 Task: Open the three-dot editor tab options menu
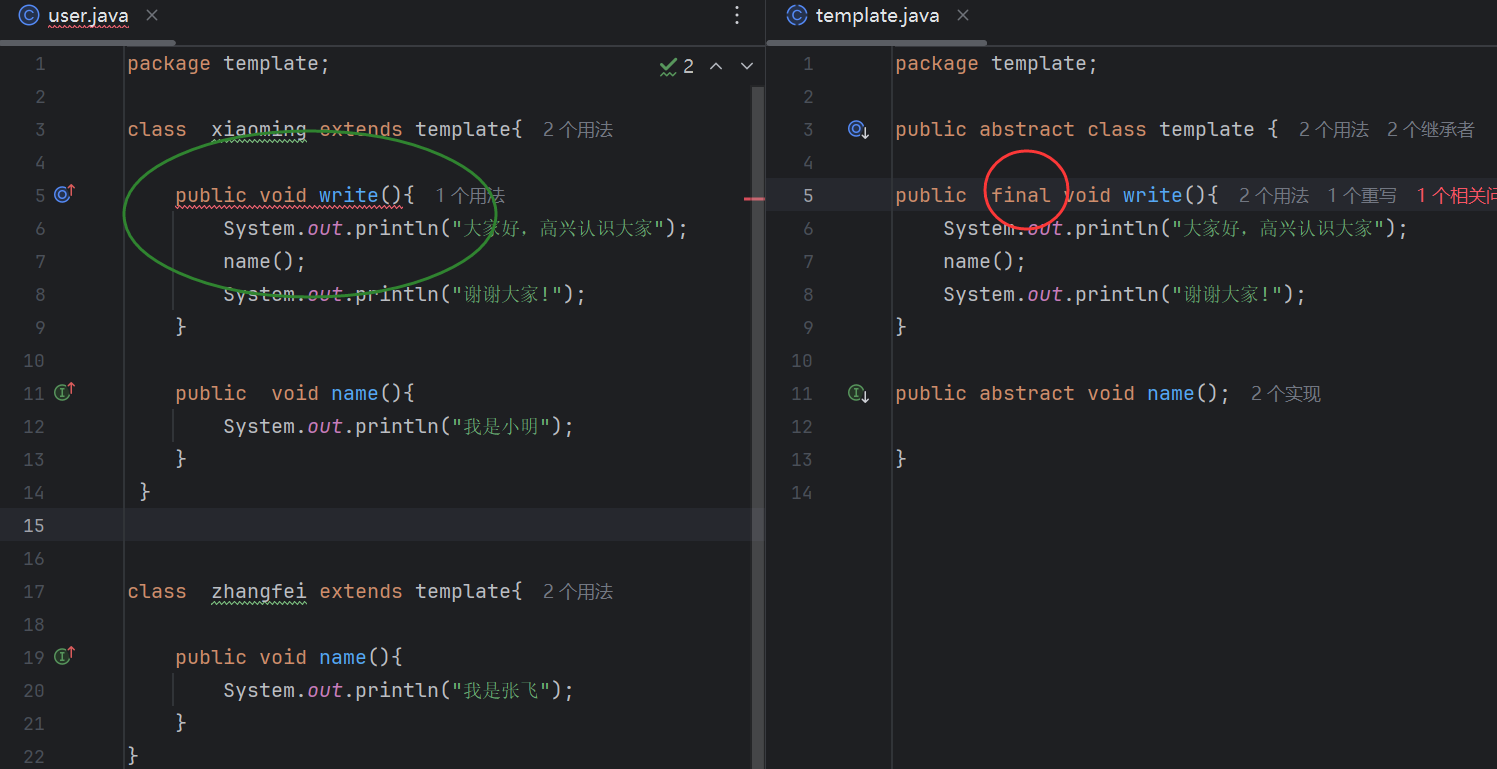737,16
